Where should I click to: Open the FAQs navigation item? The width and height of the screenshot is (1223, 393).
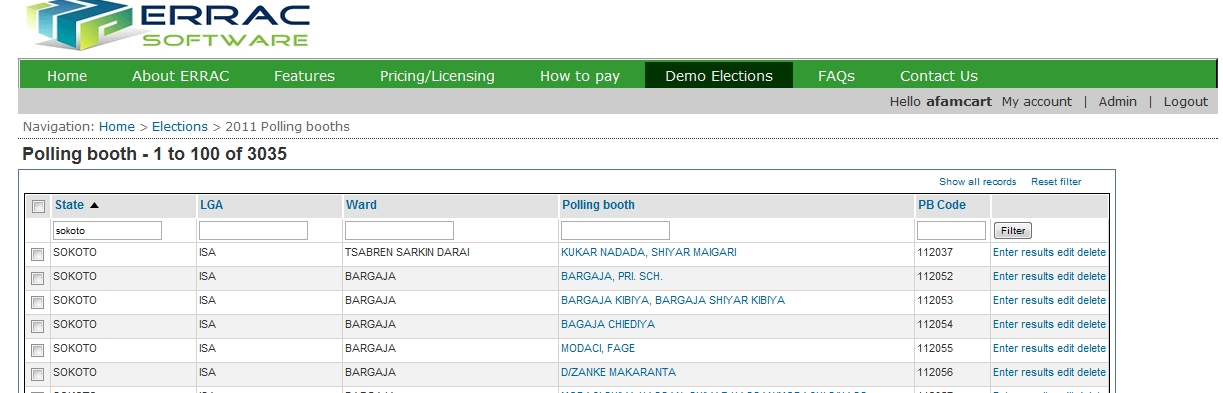coord(836,75)
